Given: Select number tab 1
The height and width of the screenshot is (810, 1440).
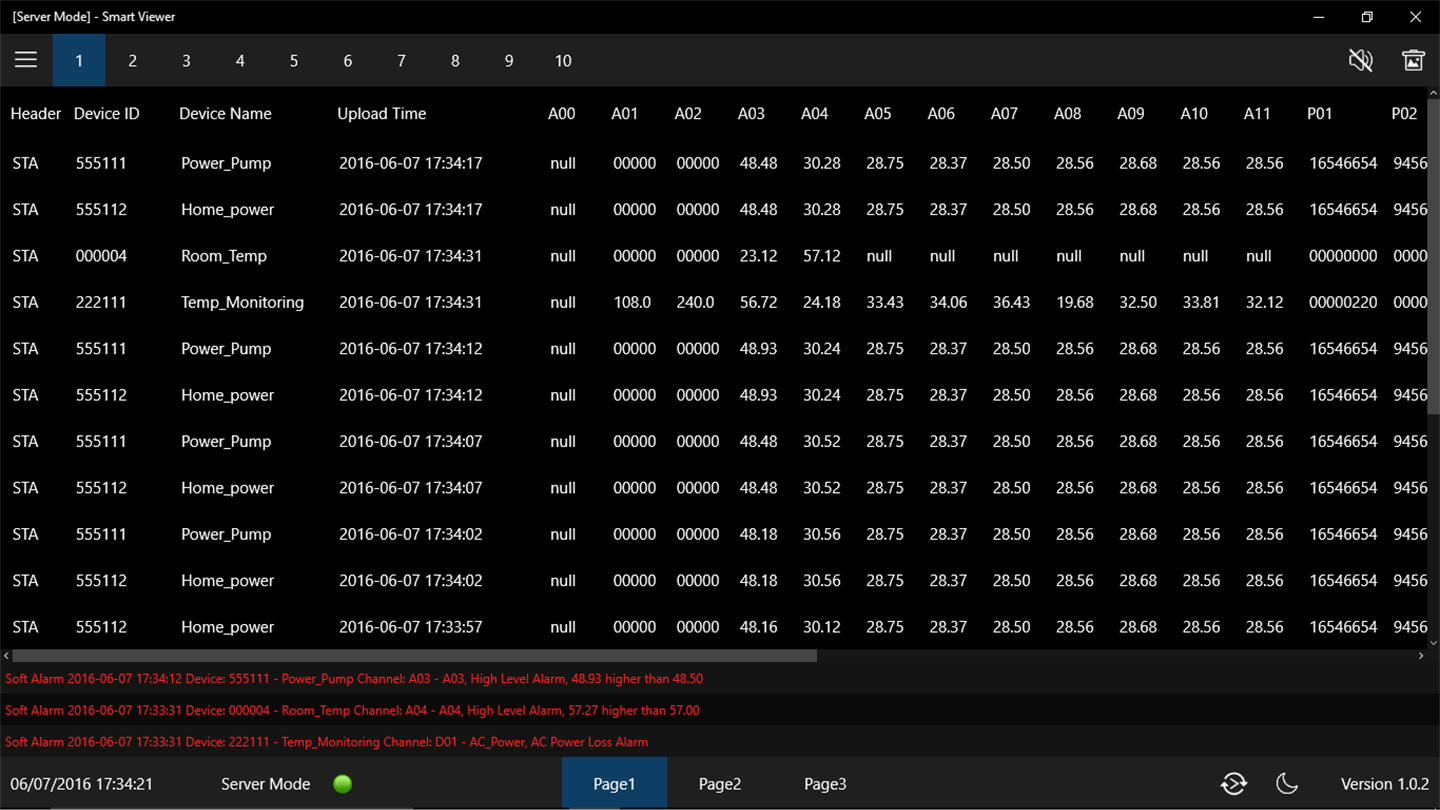Looking at the screenshot, I should point(79,60).
